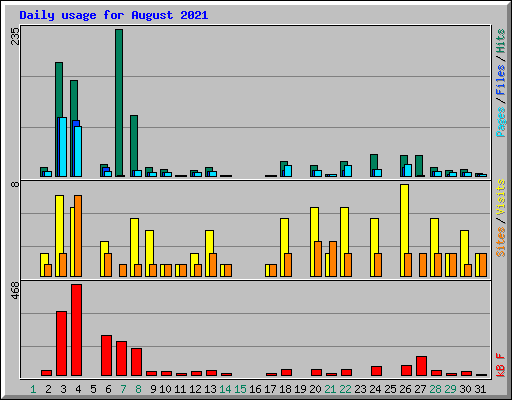Click day 31 on the x-axis
The height and width of the screenshot is (400, 512).
coord(480,389)
